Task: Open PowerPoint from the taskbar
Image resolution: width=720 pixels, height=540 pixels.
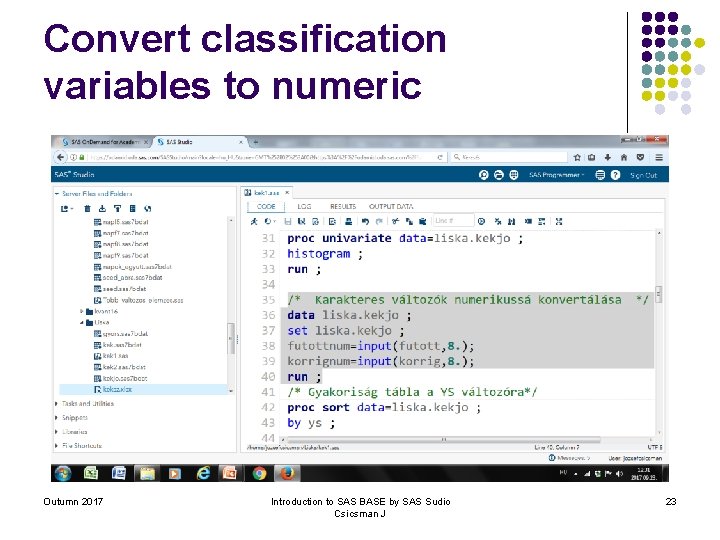Action: tap(229, 473)
